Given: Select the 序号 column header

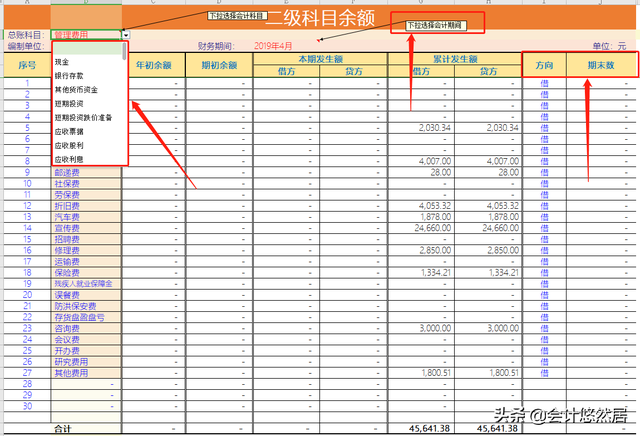Looking at the screenshot, I should (27, 65).
